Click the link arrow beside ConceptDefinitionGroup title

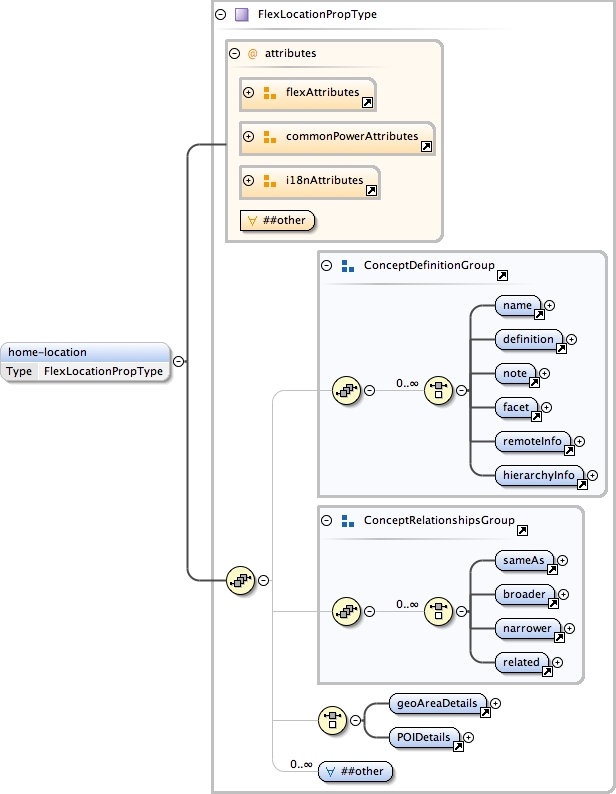coord(502,275)
